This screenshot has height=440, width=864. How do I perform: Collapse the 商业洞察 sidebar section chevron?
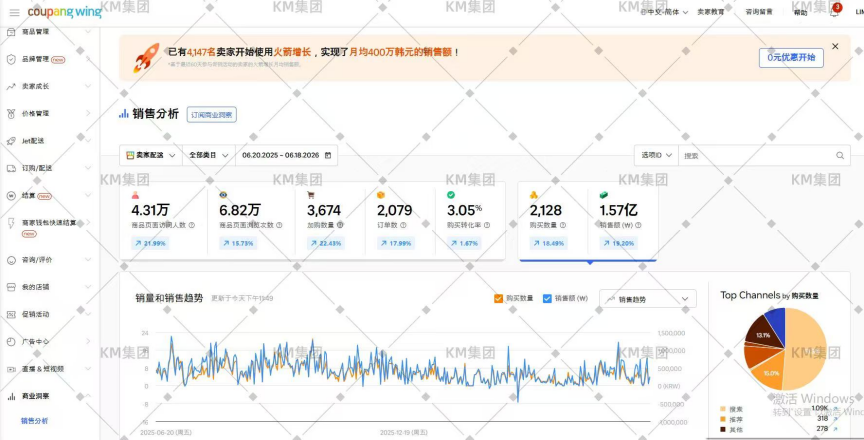[x=88, y=396]
